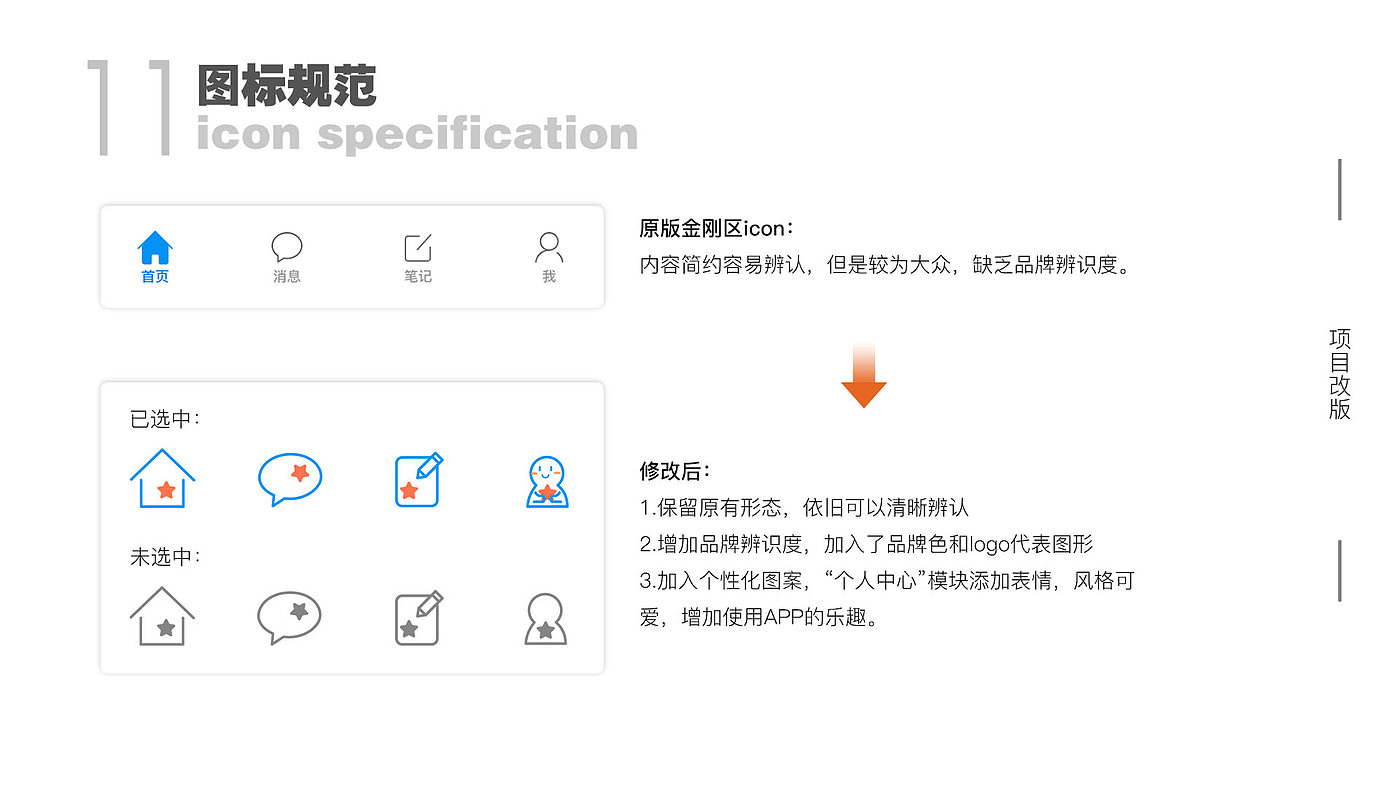Select the blue notepad with pencil icon

(419, 480)
